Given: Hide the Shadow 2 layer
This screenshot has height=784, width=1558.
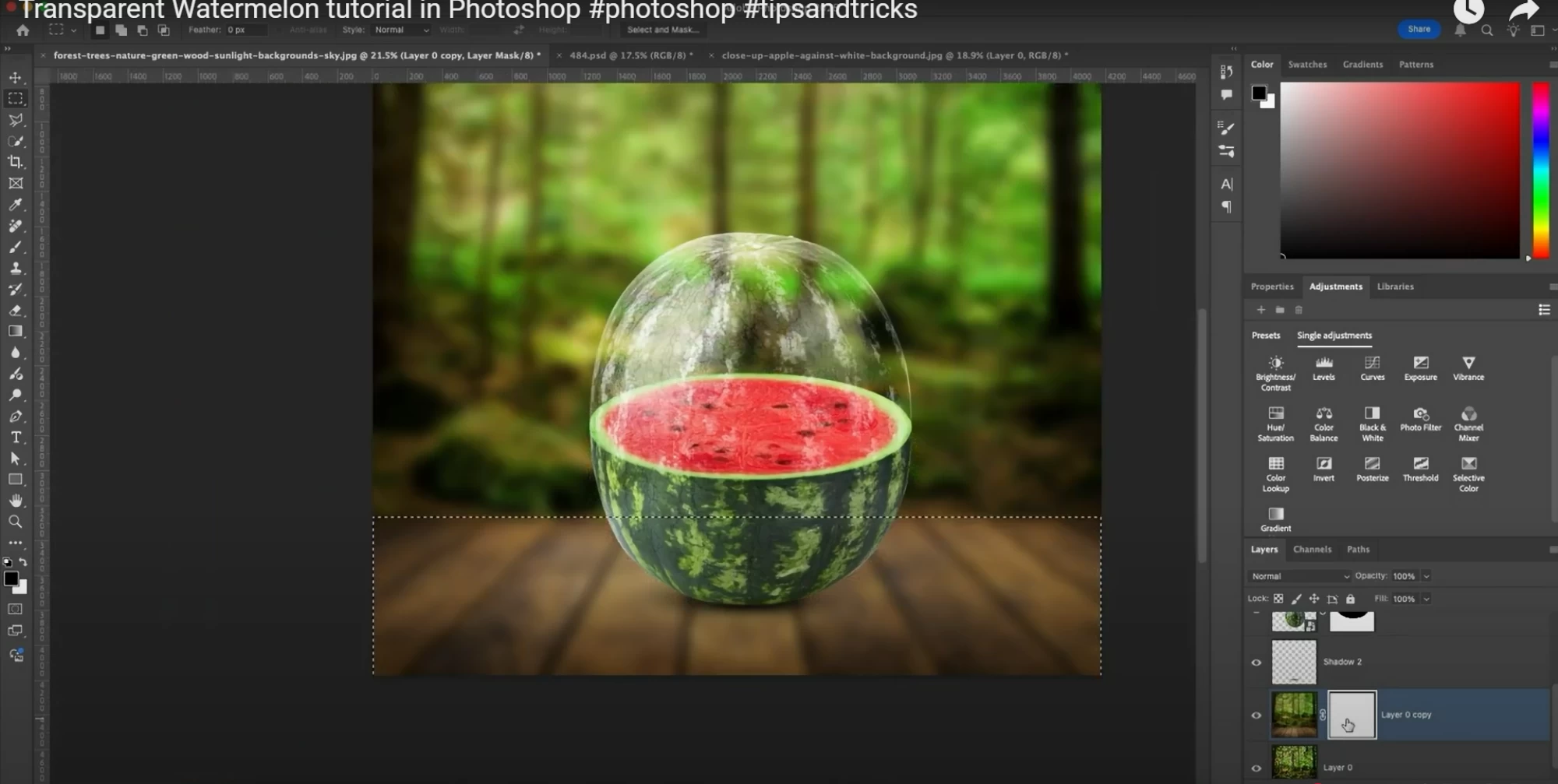Looking at the screenshot, I should click(x=1257, y=662).
